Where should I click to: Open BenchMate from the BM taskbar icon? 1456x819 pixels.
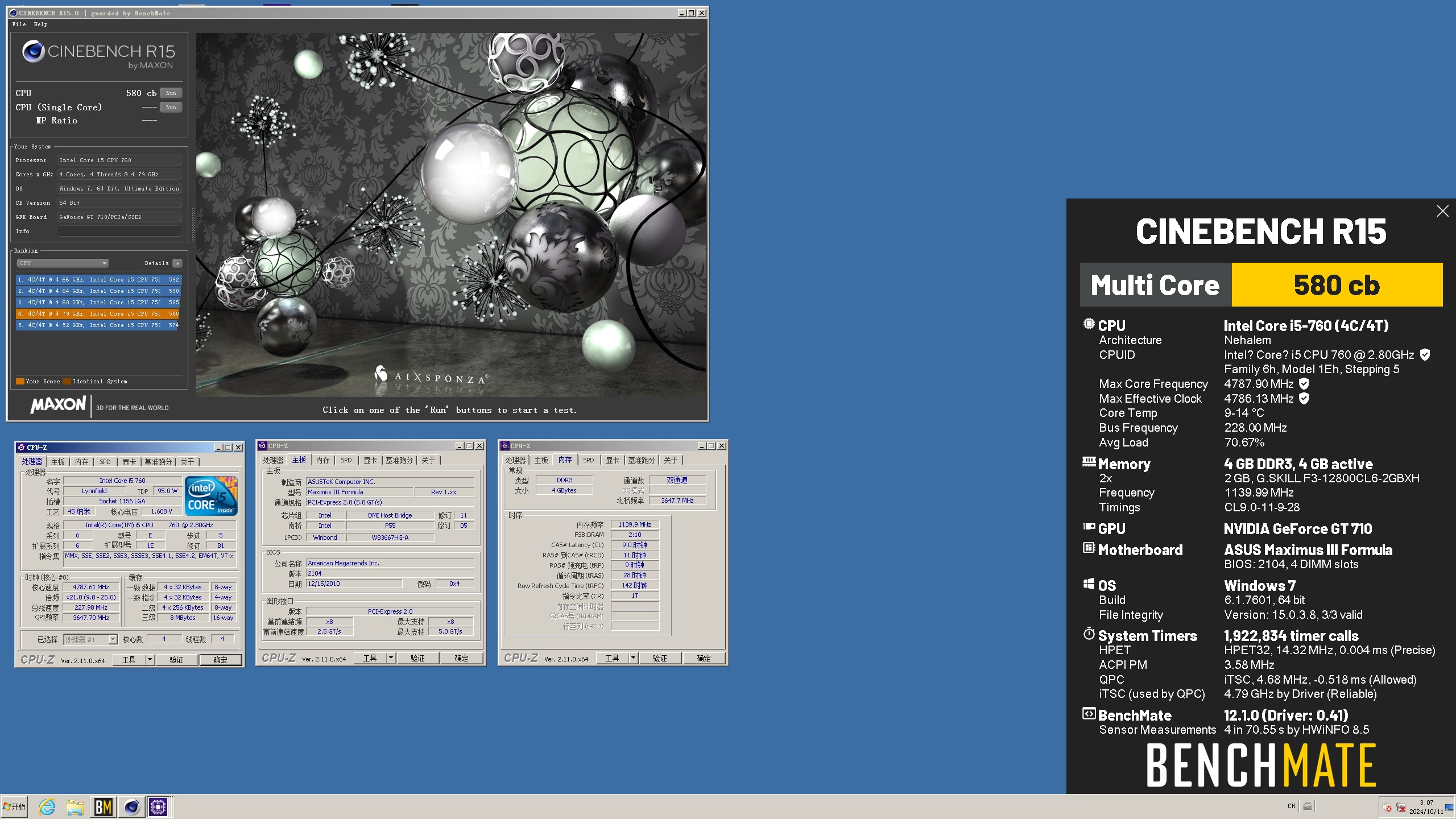[x=103, y=806]
